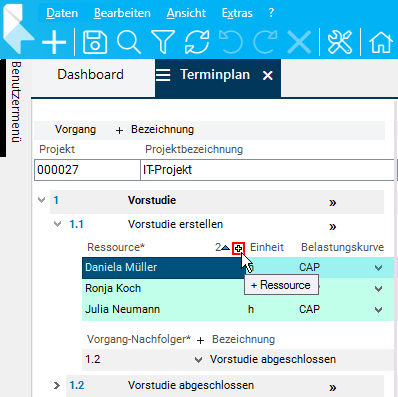Click the Save floppy disk icon
Image resolution: width=398 pixels, height=397 pixels.
point(95,42)
